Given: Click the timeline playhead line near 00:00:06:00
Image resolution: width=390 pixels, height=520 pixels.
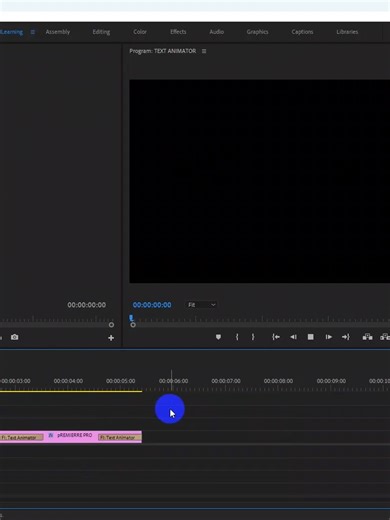Looking at the screenshot, I should tap(172, 380).
